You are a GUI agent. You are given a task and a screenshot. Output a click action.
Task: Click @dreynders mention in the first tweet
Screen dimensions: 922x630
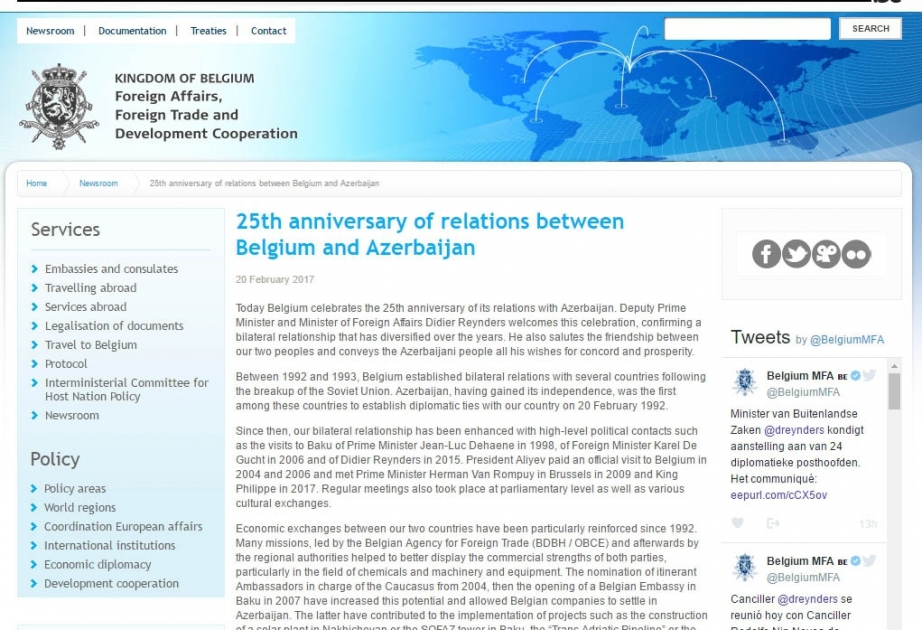click(794, 430)
